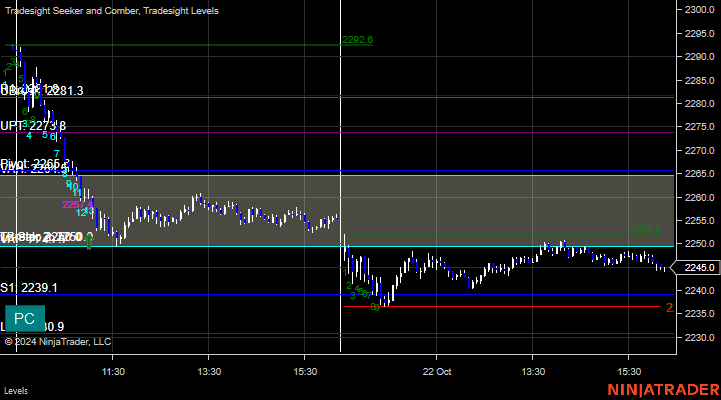Click the 2235.0 price axis label
Screen dimensions: 721x400
click(x=699, y=314)
